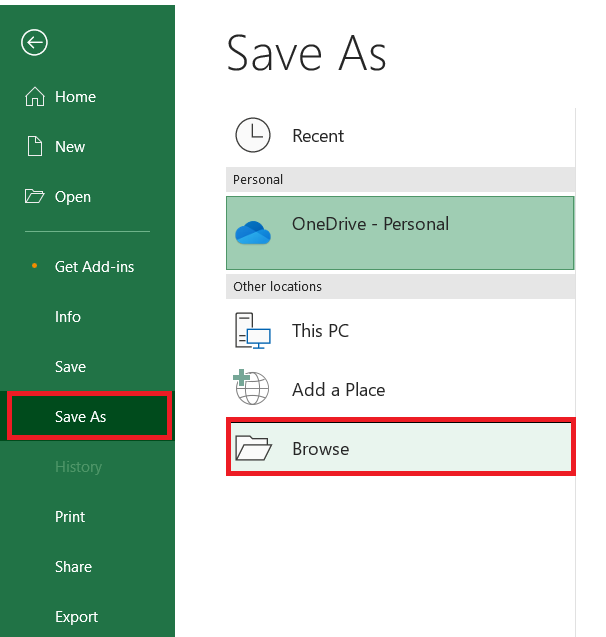Click the OneDrive cloud icon
Image resolution: width=606 pixels, height=637 pixels.
coord(253,233)
